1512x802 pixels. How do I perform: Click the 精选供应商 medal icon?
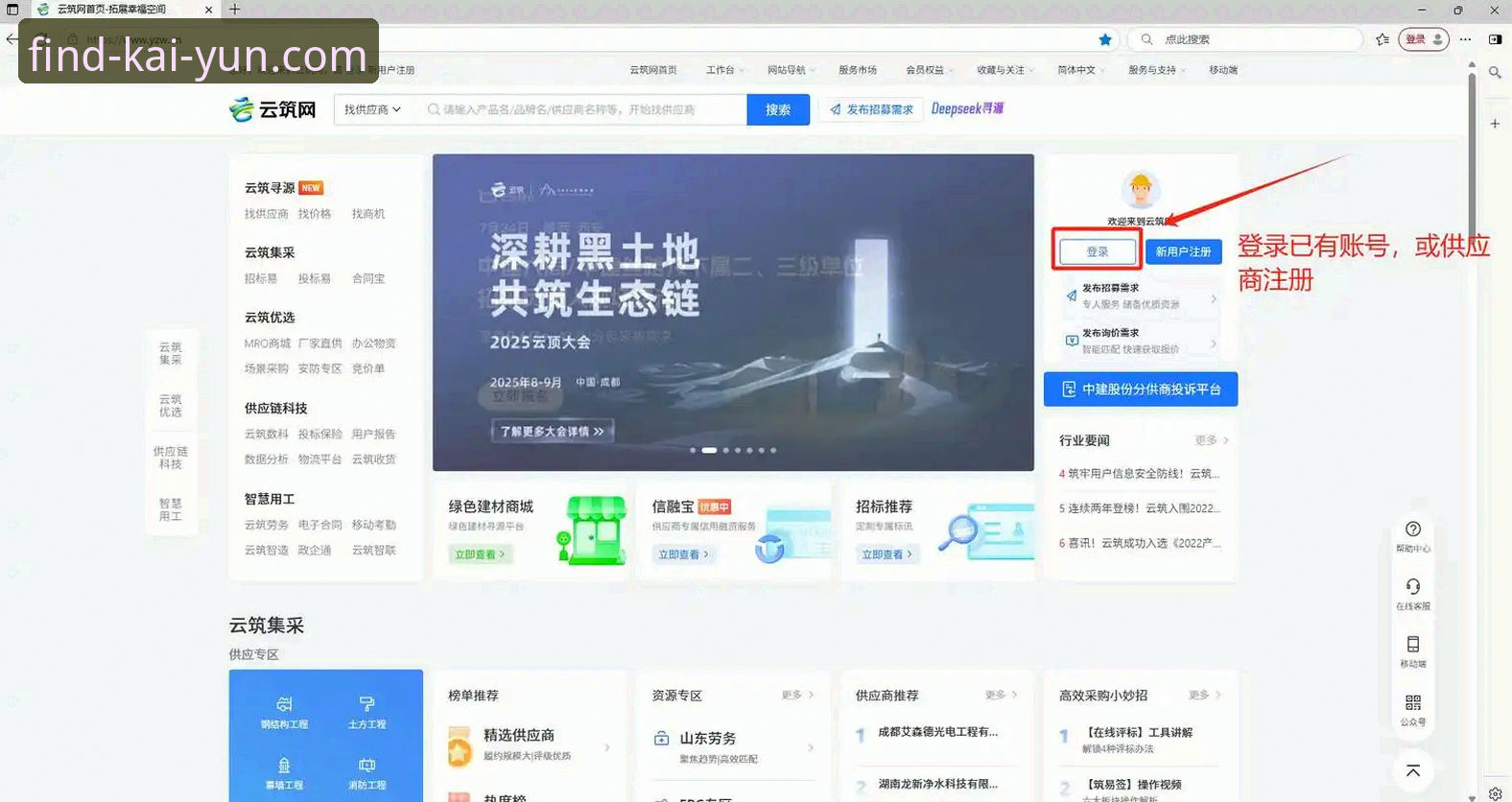click(460, 746)
